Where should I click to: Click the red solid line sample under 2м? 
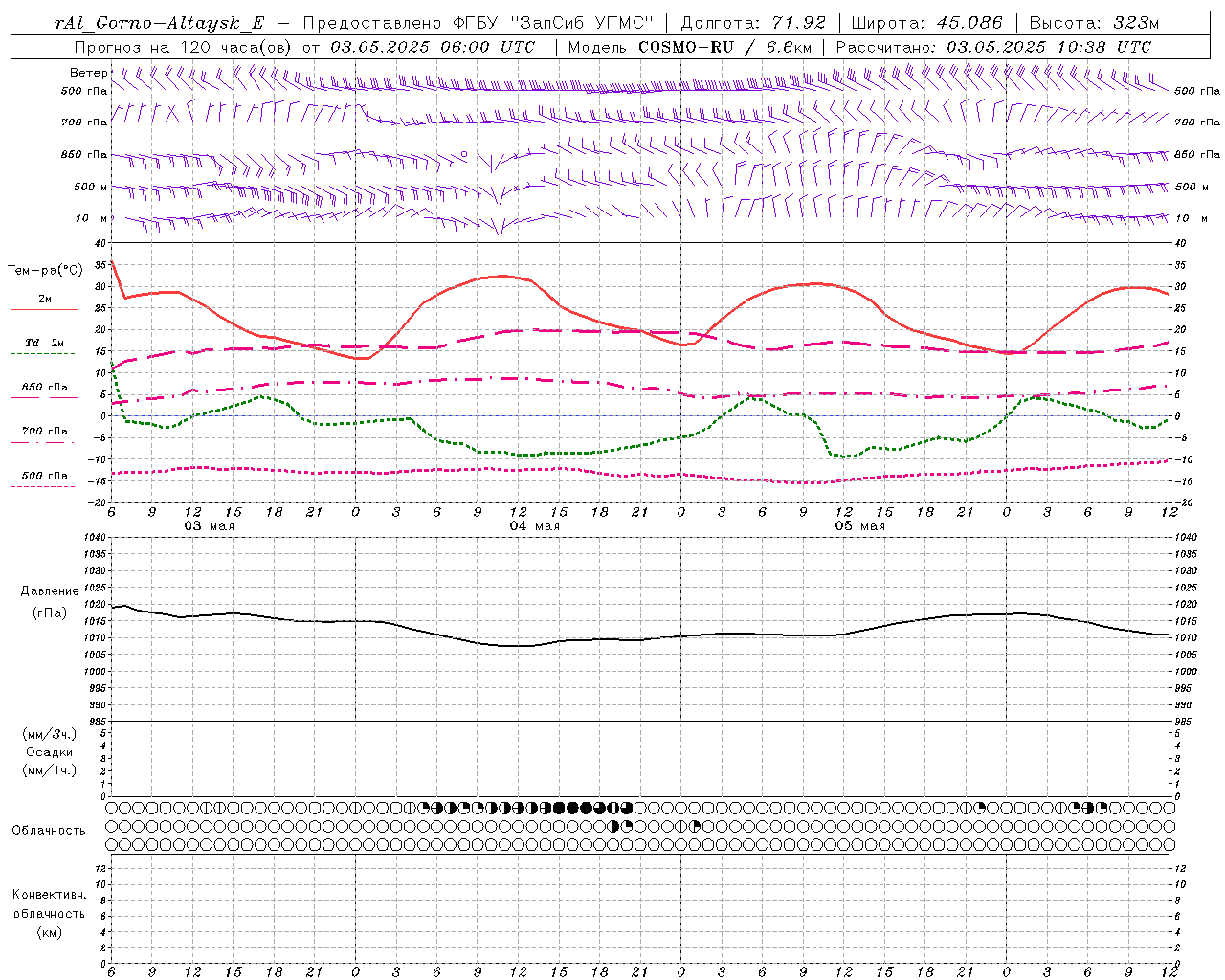click(44, 310)
